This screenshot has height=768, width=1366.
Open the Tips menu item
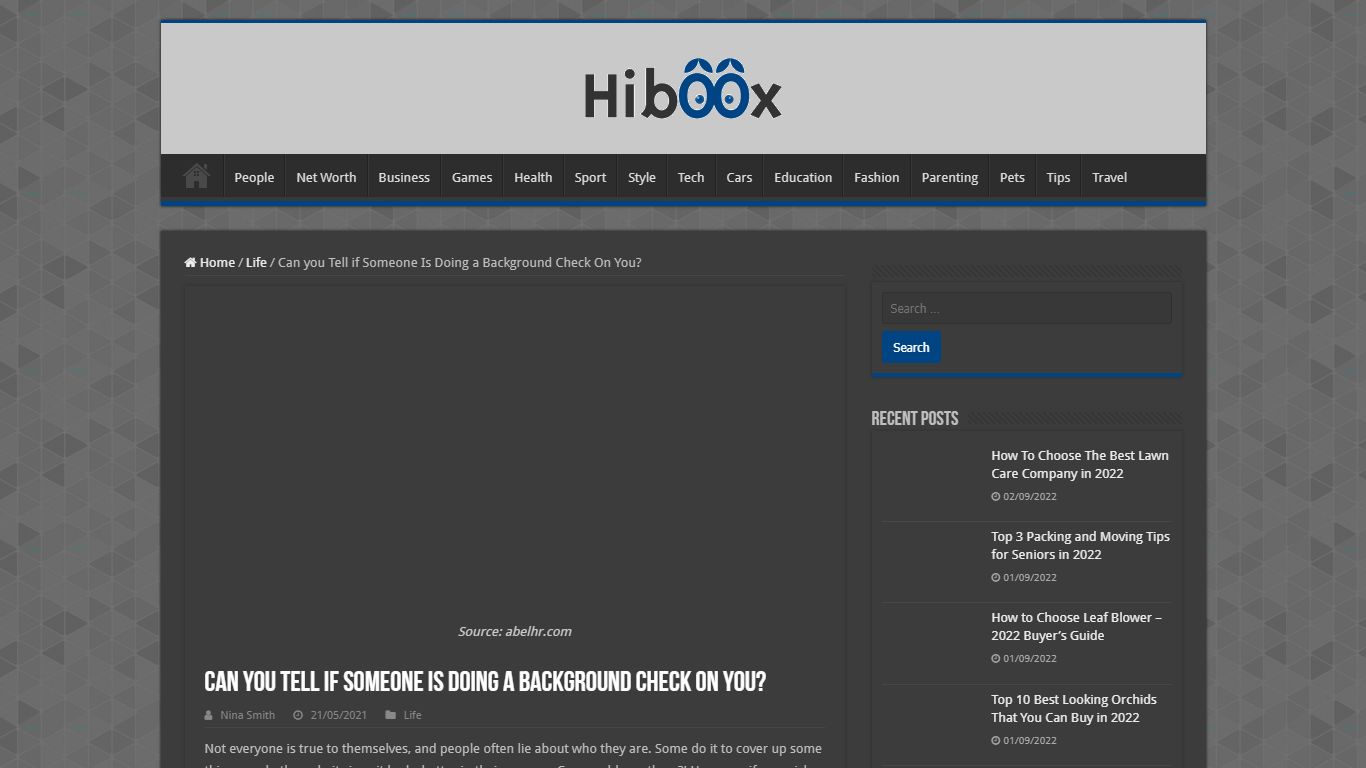[x=1058, y=177]
